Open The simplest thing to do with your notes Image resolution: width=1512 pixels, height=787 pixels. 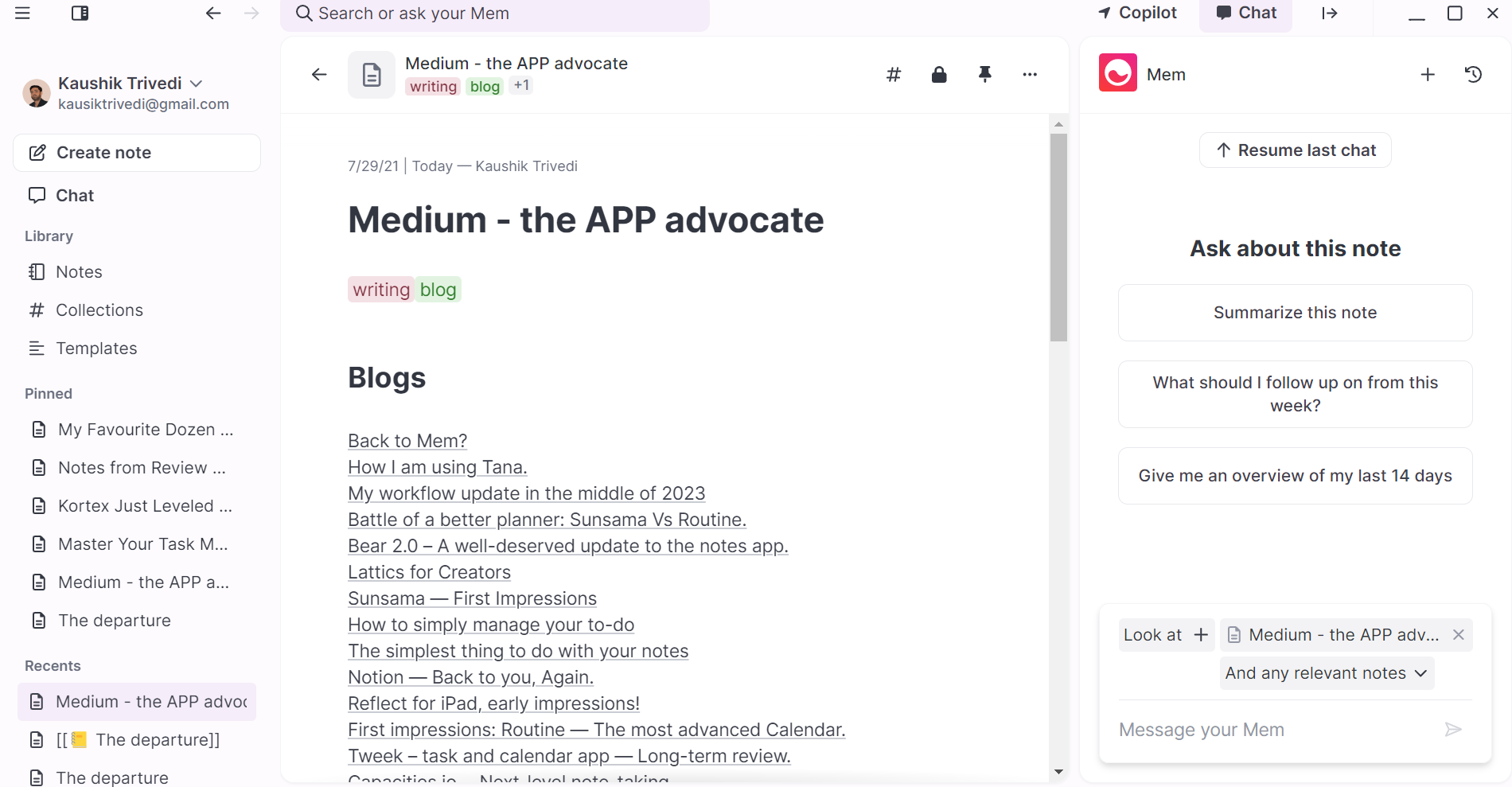pyautogui.click(x=518, y=651)
